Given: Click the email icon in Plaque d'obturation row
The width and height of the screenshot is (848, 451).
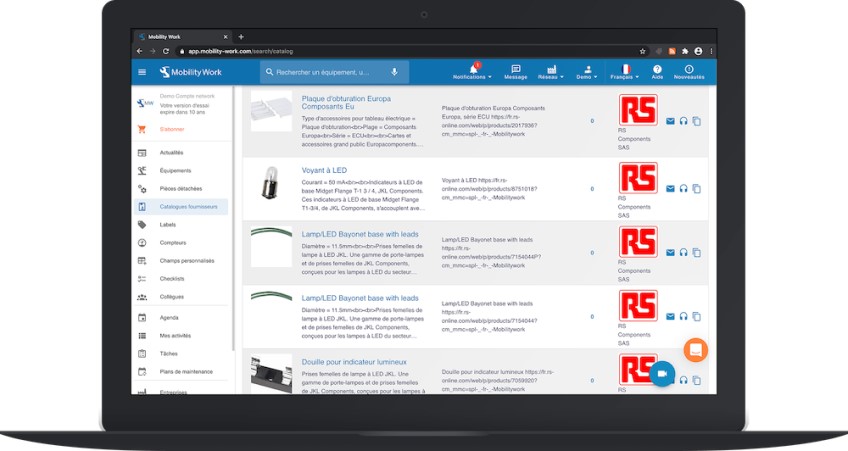Looking at the screenshot, I should click(x=670, y=121).
